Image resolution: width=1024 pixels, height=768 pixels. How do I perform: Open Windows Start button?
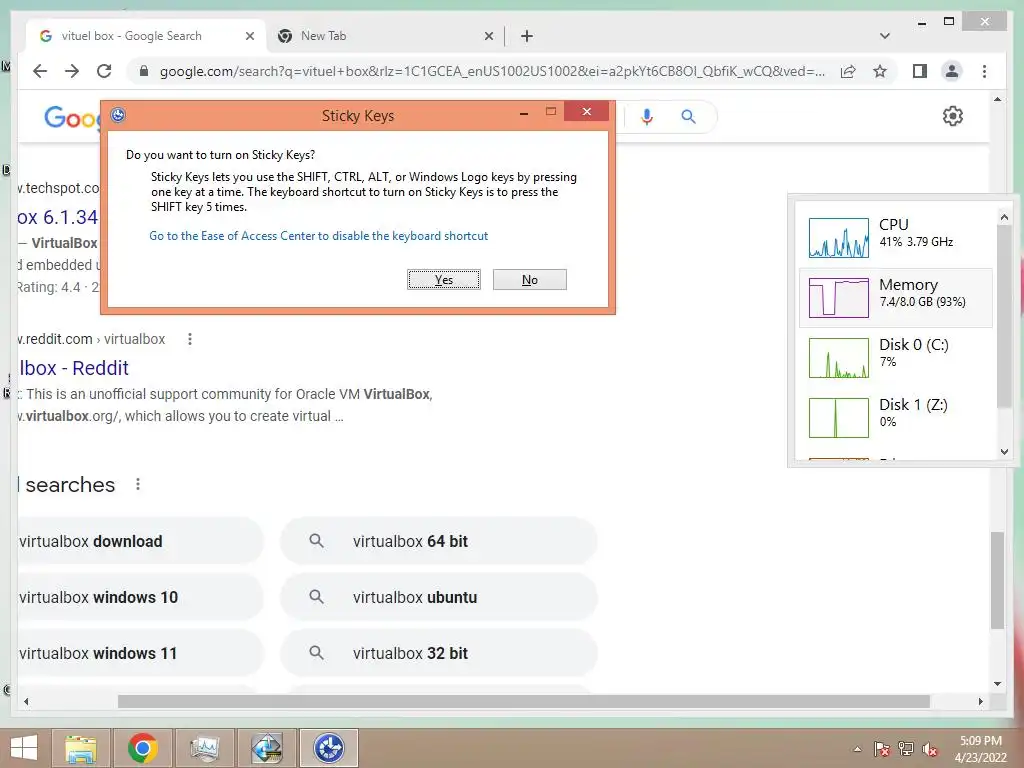tap(24, 748)
